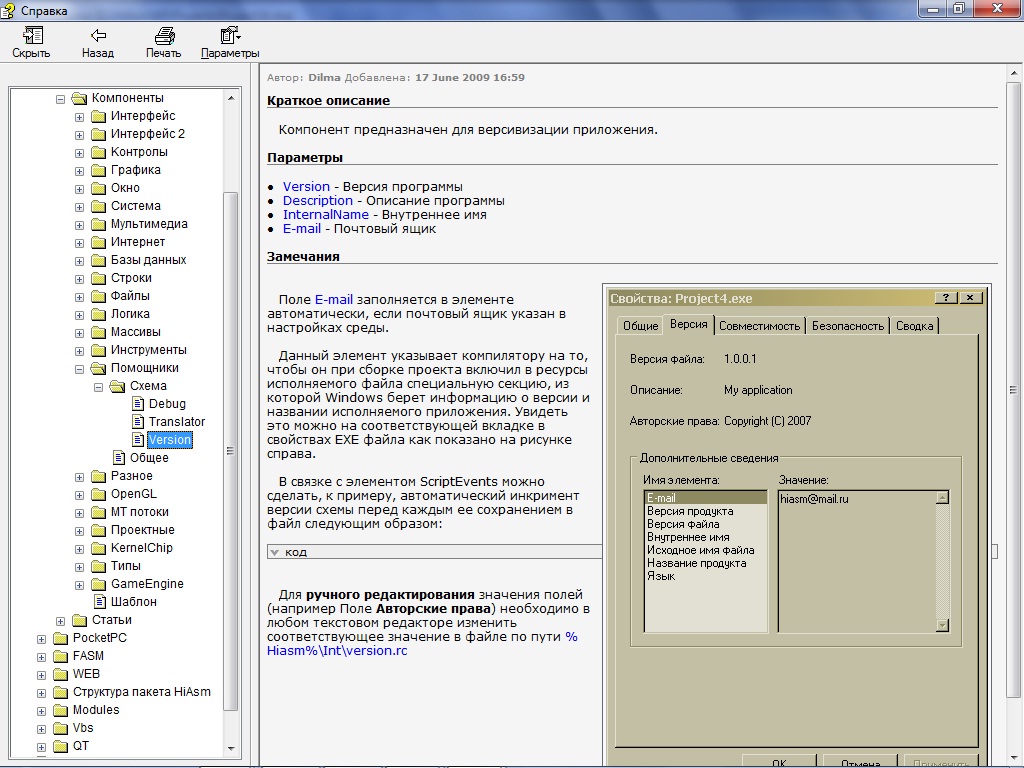
Task: Select the Шаблон page in tree
Action: tap(133, 602)
